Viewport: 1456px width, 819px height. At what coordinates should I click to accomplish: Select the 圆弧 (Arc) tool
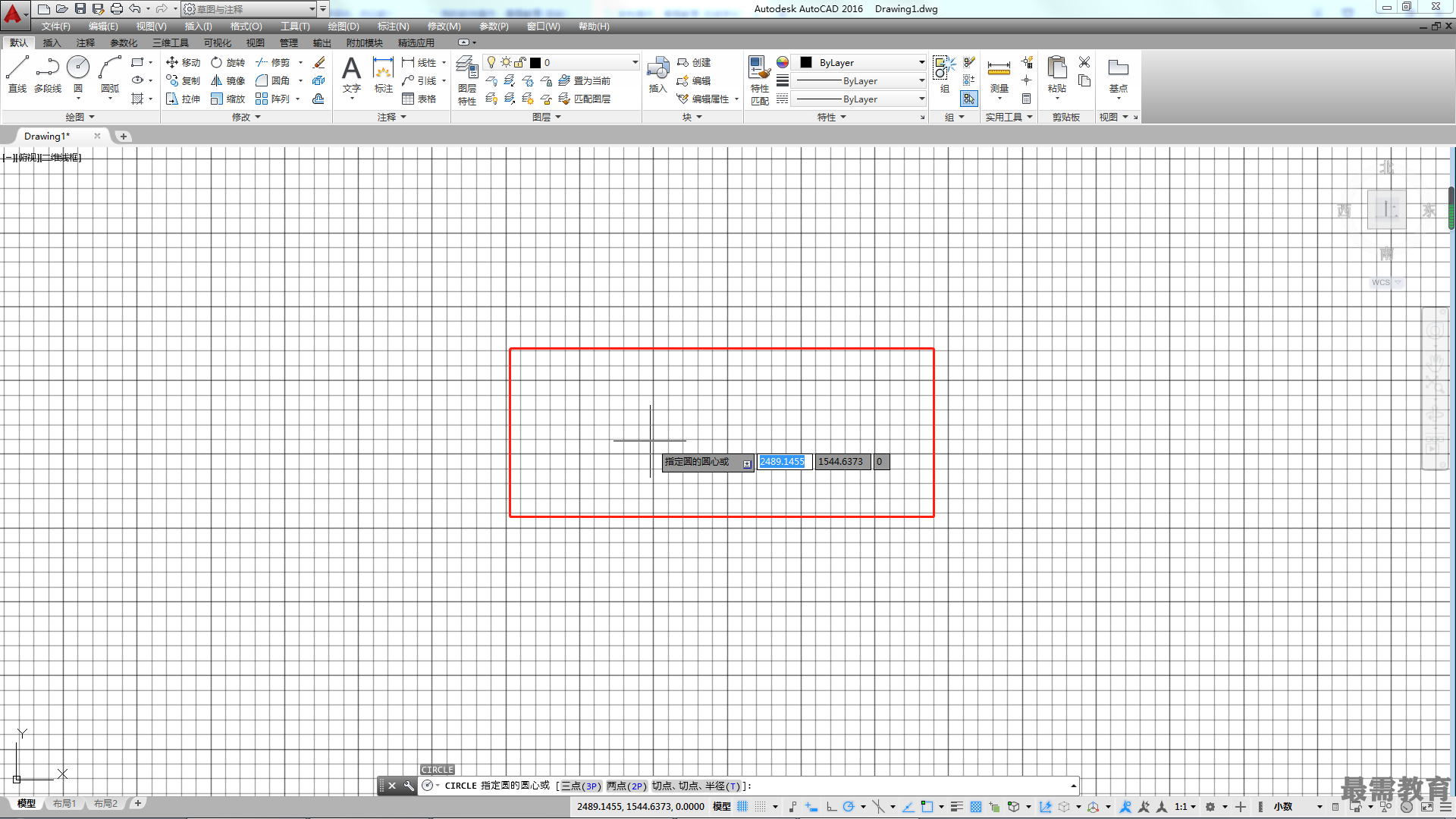110,74
